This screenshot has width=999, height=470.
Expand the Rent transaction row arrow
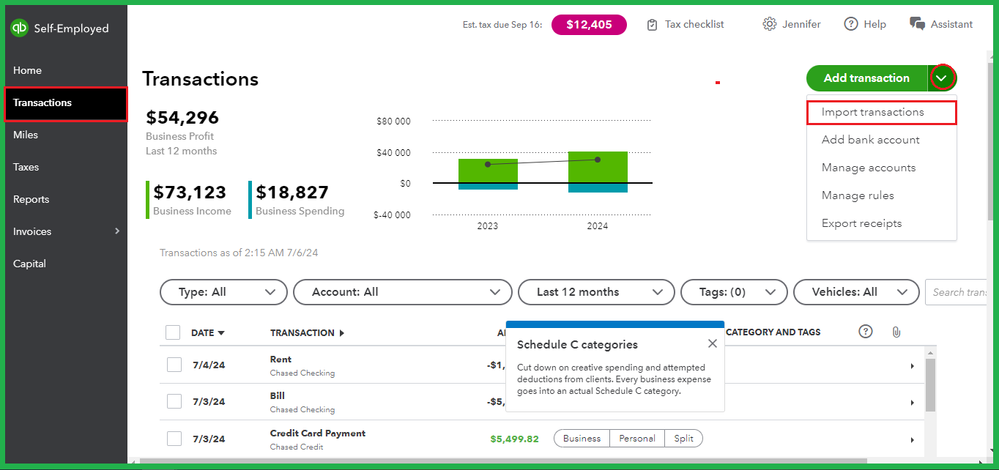(x=912, y=366)
